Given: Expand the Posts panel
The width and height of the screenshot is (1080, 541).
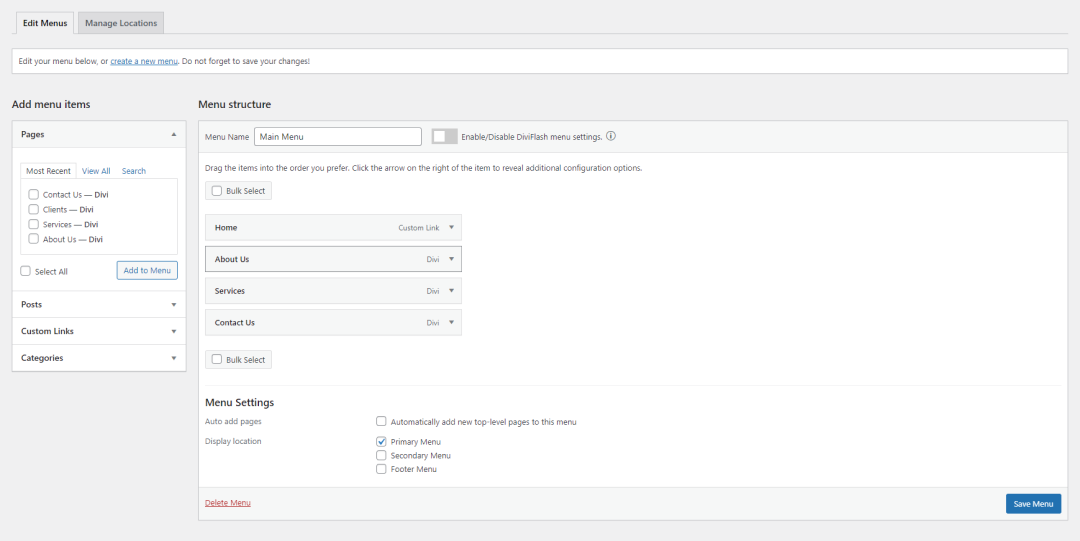Looking at the screenshot, I should tap(99, 305).
